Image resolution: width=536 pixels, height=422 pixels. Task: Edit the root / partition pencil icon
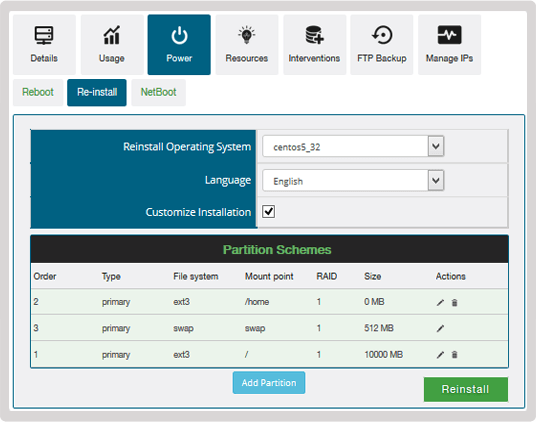pos(440,355)
